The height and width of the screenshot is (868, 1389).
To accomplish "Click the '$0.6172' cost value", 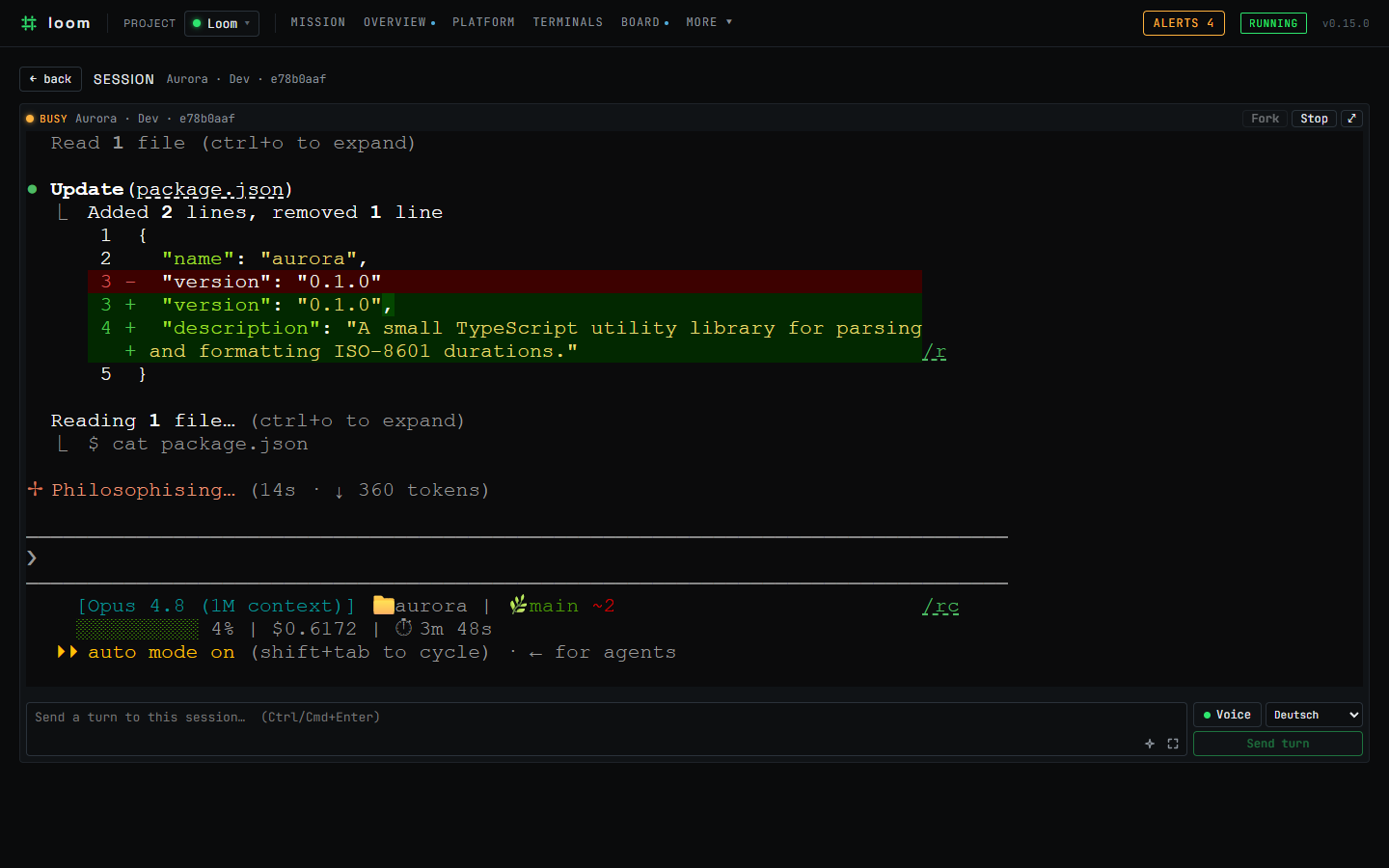I will click(314, 629).
